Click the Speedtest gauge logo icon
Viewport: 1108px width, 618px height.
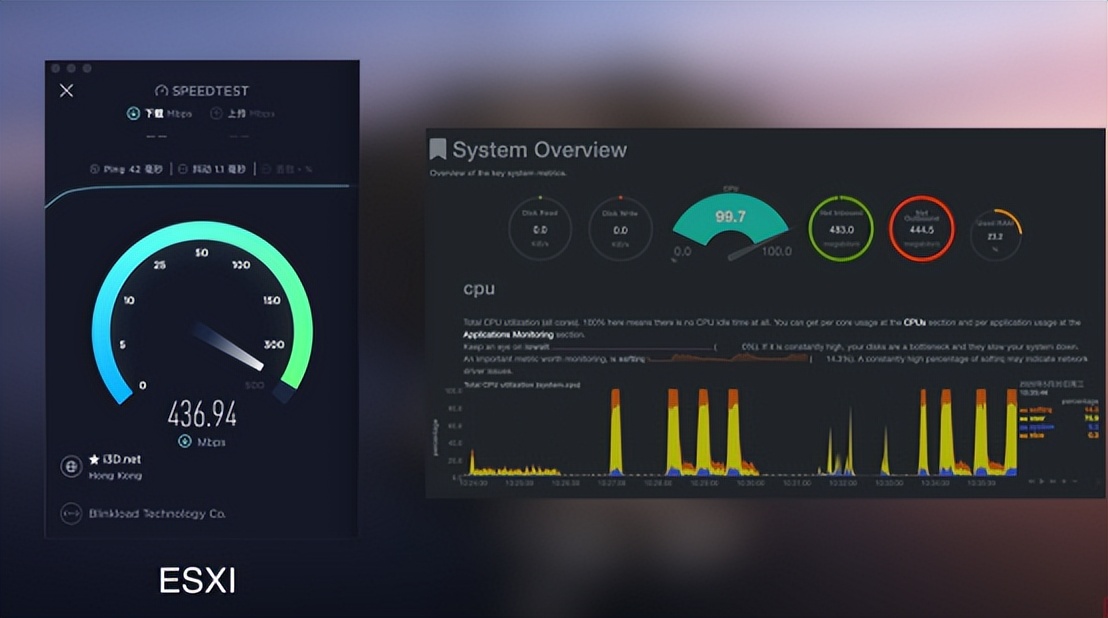point(161,90)
